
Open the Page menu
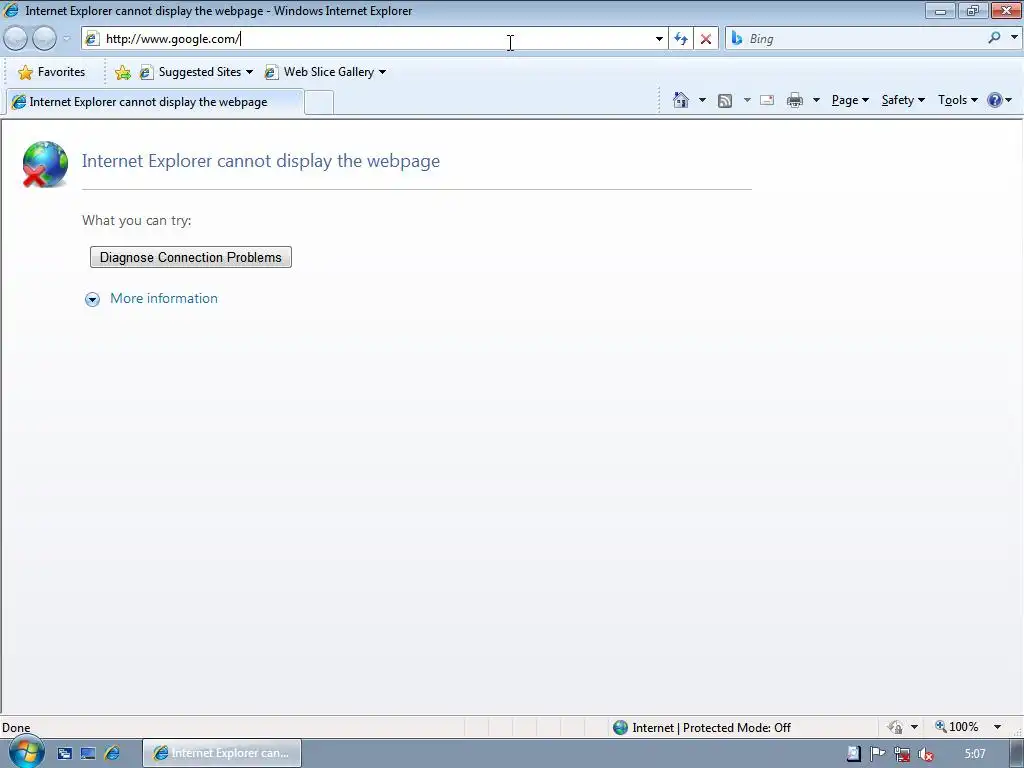[850, 100]
